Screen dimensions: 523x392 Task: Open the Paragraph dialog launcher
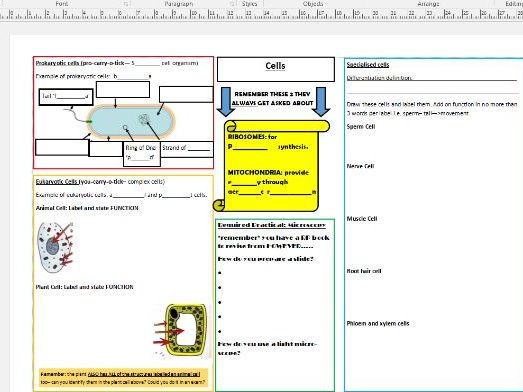pos(232,4)
